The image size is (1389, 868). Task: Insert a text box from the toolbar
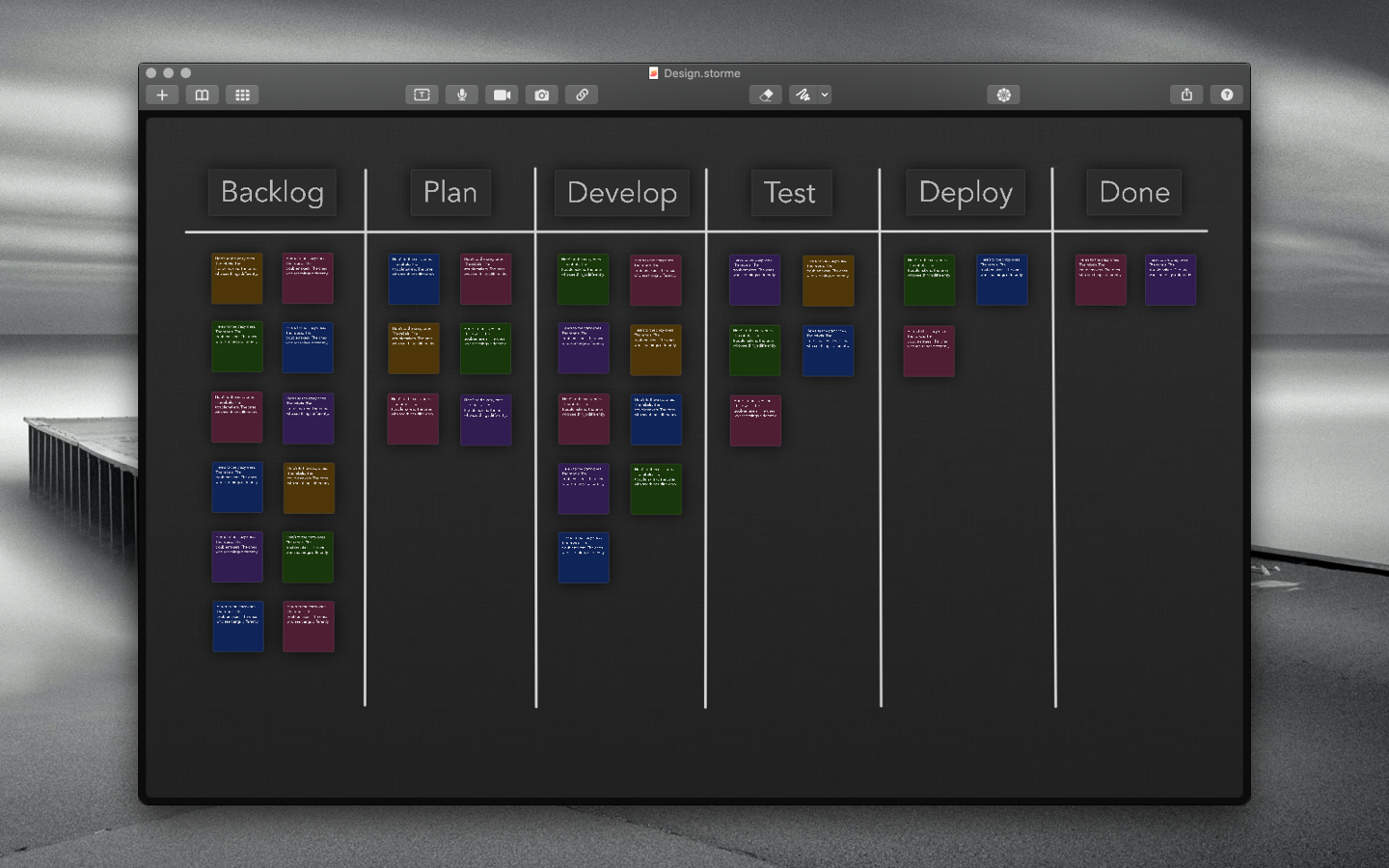[x=422, y=95]
